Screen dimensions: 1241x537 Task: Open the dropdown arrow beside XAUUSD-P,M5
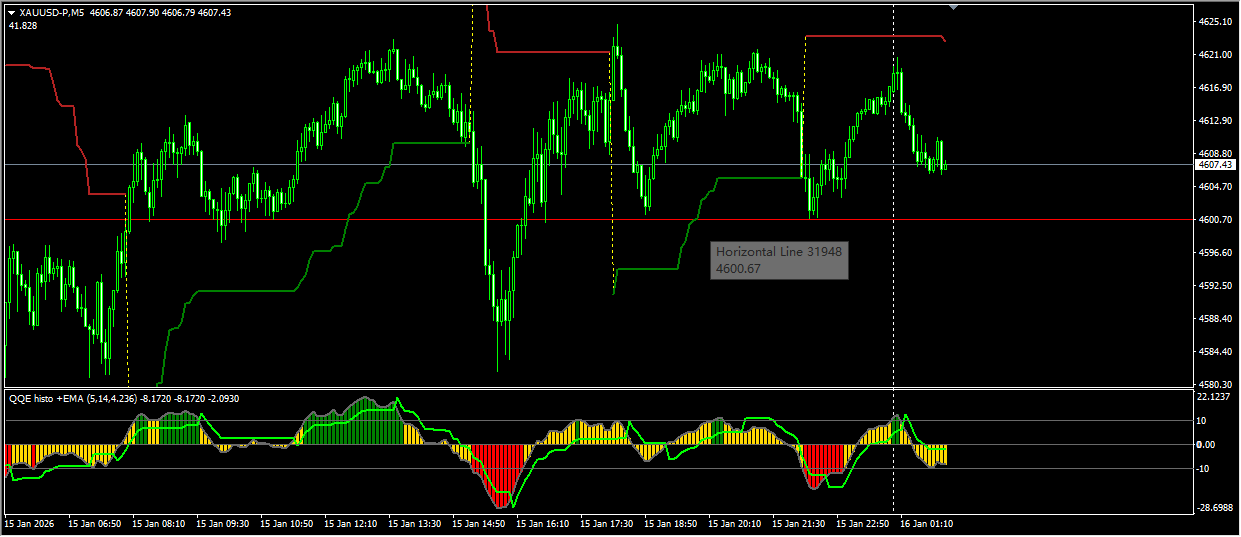coord(11,12)
